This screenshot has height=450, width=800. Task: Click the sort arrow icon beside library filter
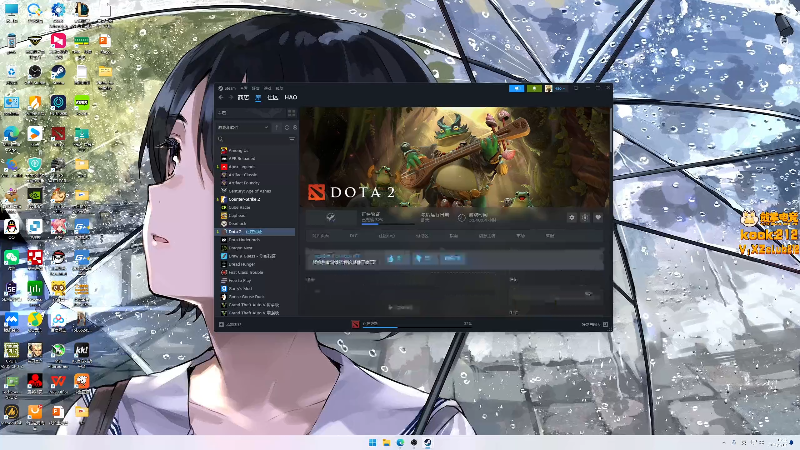coord(277,127)
